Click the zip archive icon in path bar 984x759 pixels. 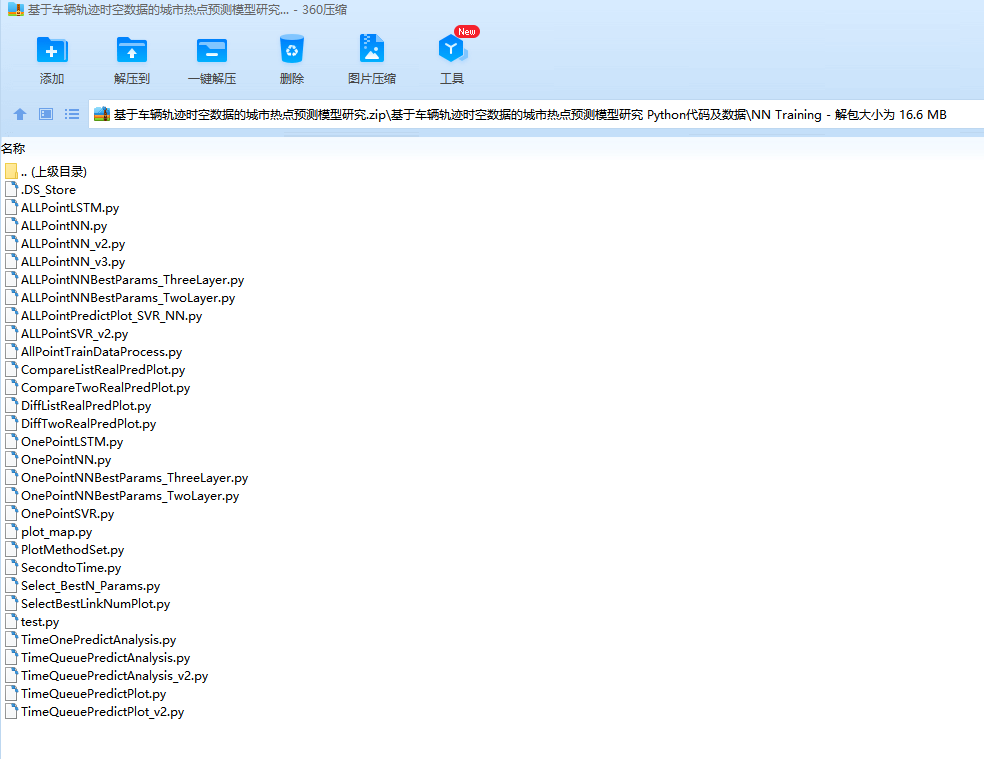tap(102, 114)
